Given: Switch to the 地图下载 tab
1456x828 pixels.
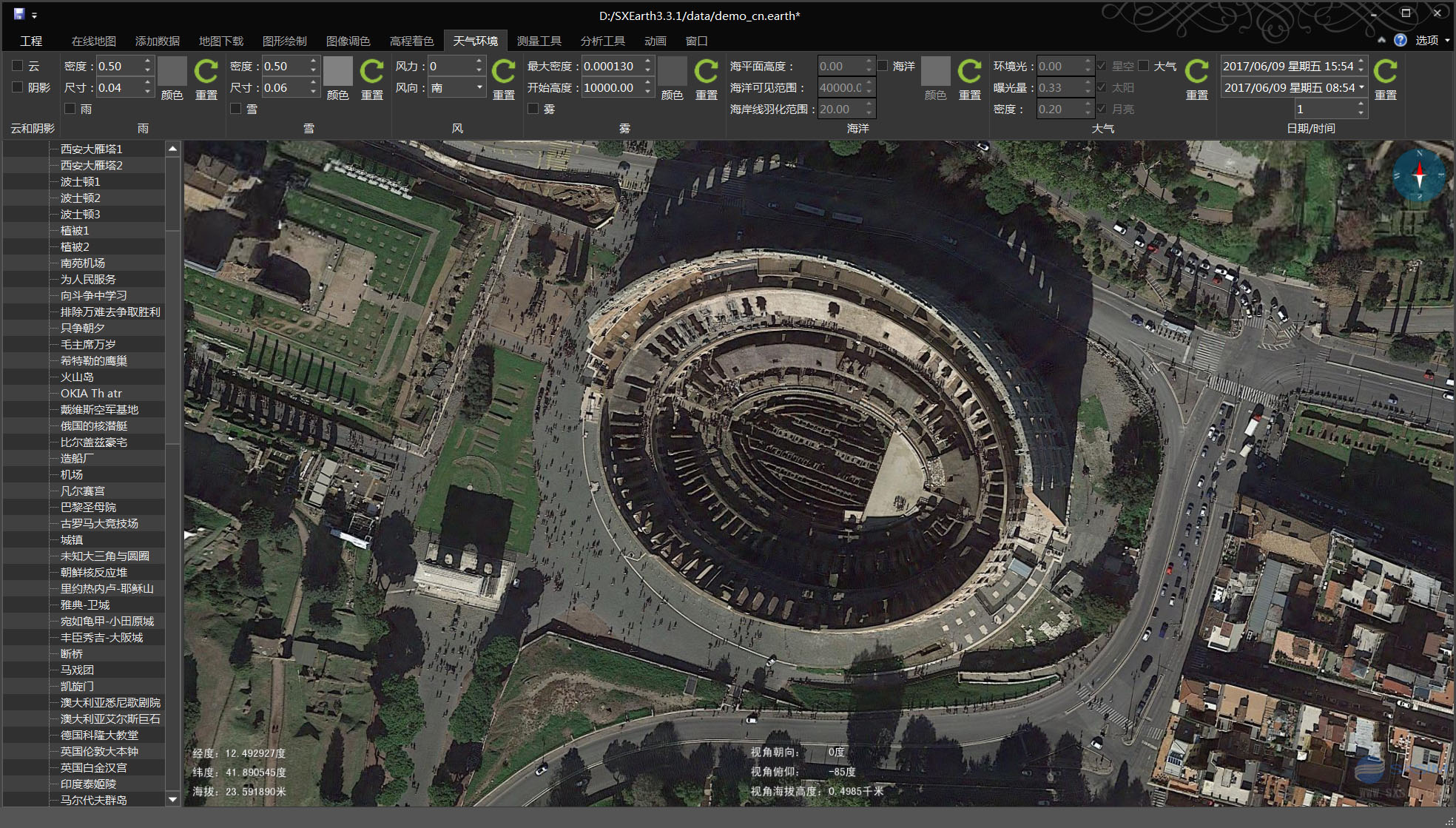Looking at the screenshot, I should (221, 41).
